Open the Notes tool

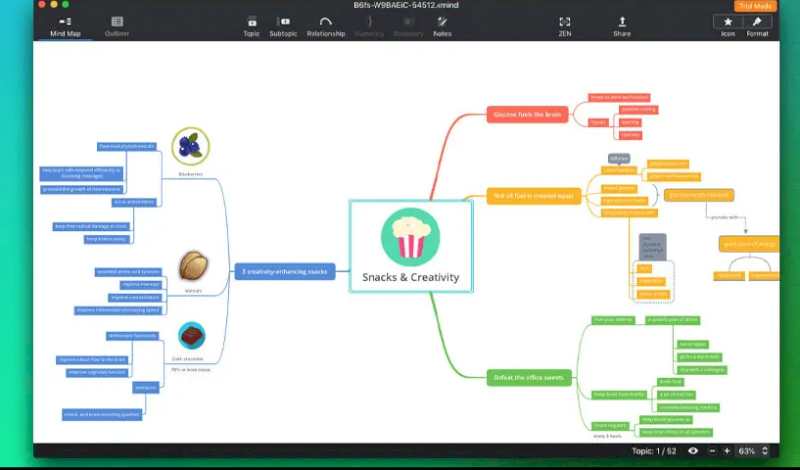(441, 25)
